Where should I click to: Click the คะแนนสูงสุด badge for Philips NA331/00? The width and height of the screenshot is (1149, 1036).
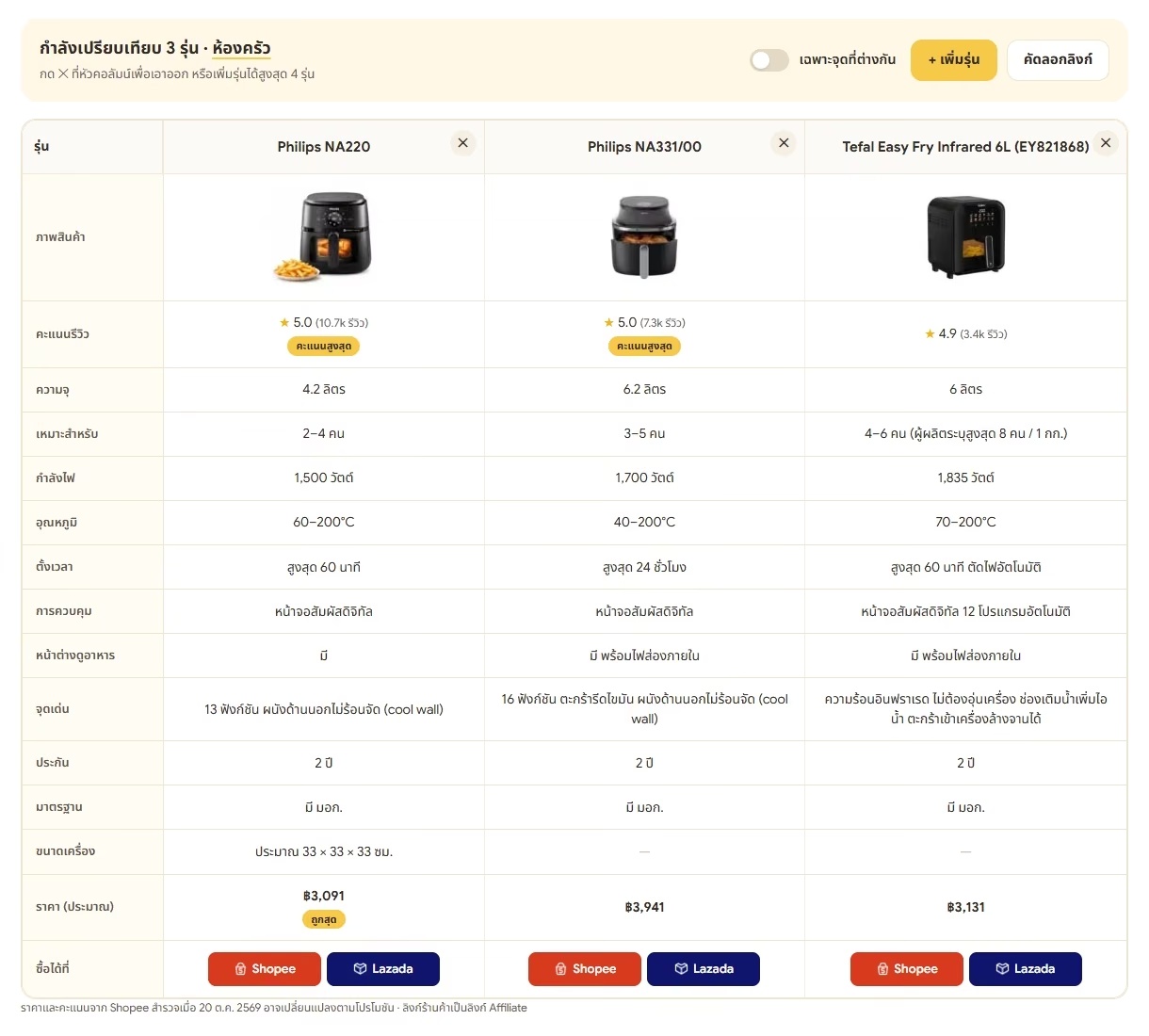point(644,347)
